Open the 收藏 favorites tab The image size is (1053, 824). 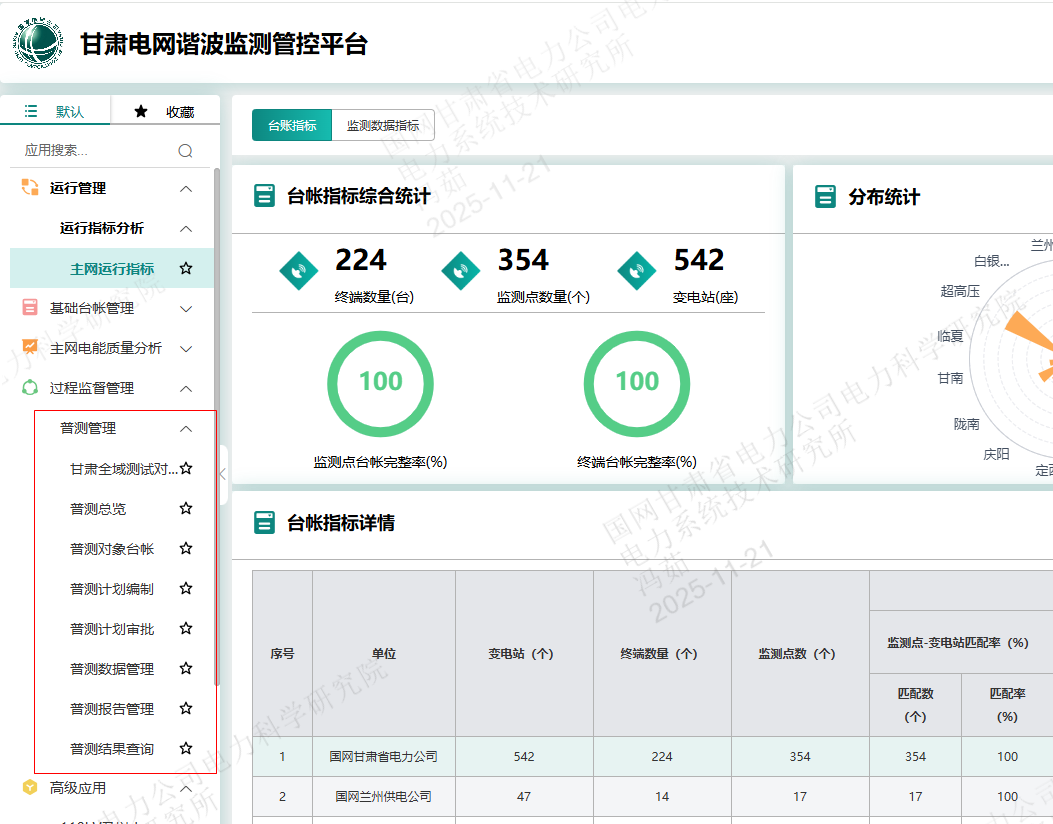click(x=165, y=112)
